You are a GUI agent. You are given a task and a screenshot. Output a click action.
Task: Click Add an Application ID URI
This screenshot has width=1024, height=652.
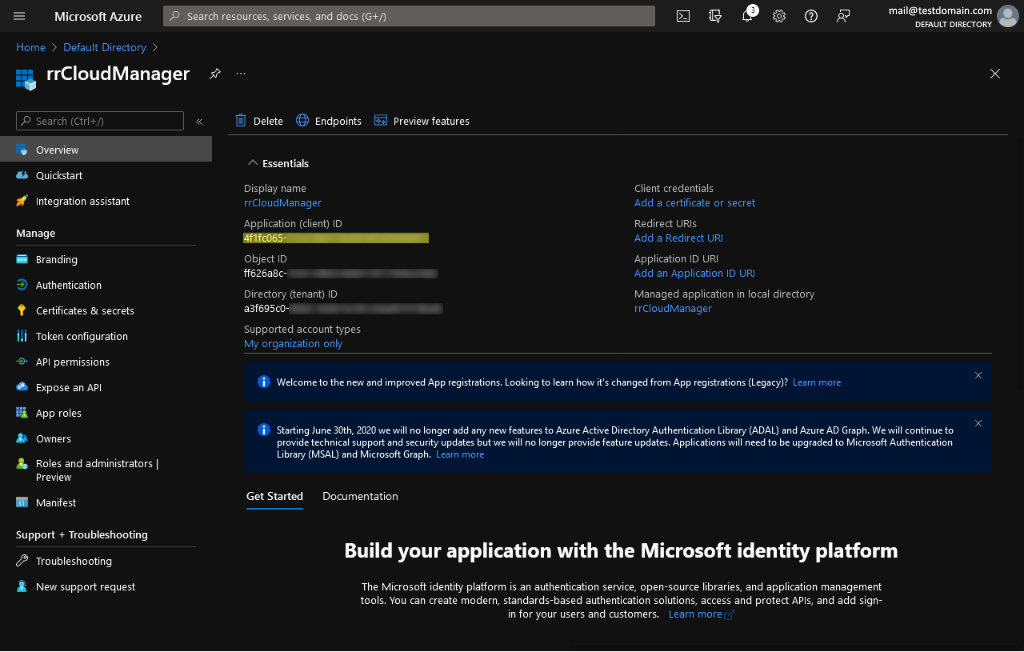(x=694, y=273)
